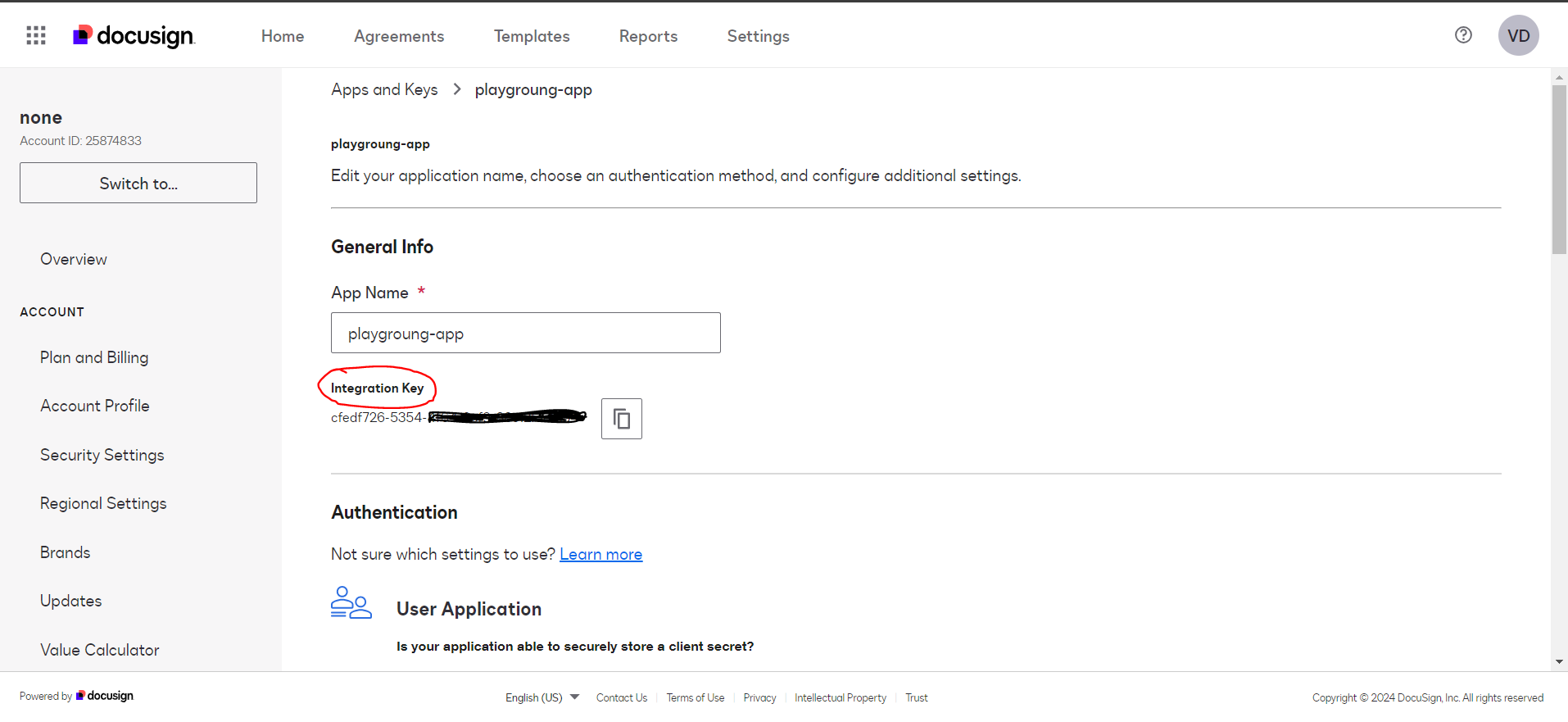Open Brands in the sidebar
The image size is (1568, 722).
click(66, 552)
